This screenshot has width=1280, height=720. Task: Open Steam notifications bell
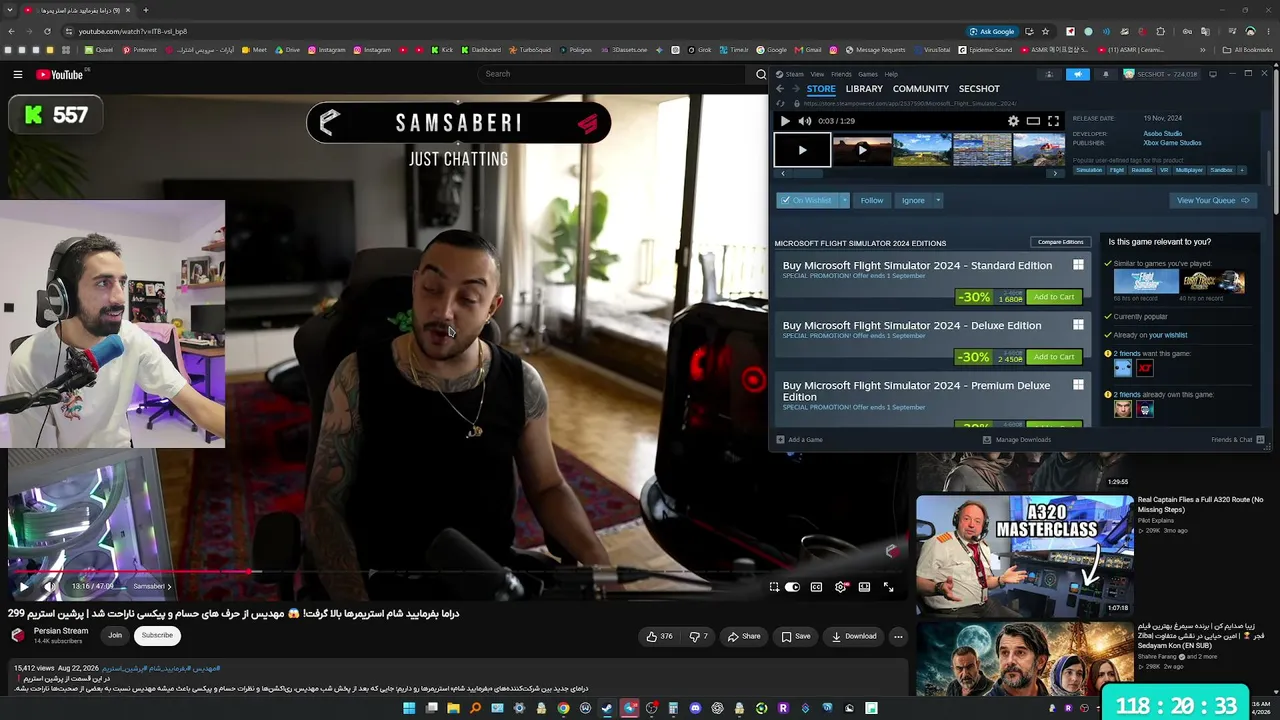tap(1105, 74)
